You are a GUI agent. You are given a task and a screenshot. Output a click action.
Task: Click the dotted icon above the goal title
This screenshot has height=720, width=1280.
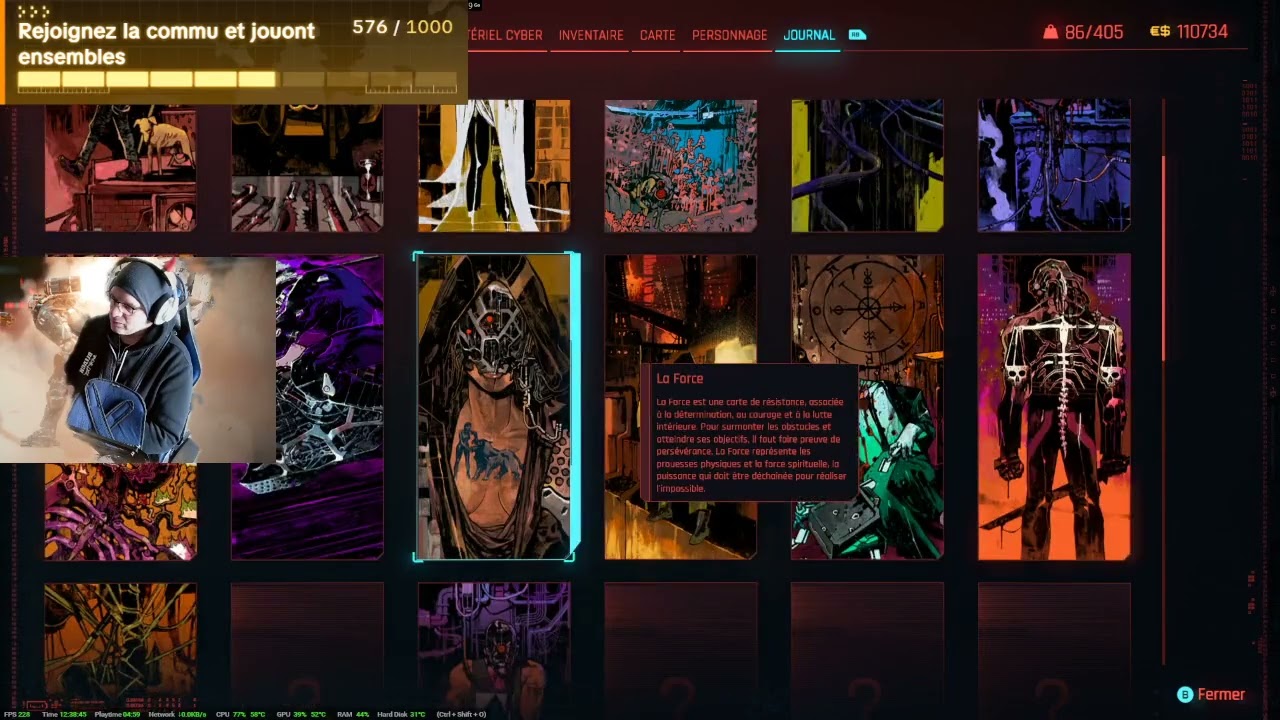pos(33,11)
